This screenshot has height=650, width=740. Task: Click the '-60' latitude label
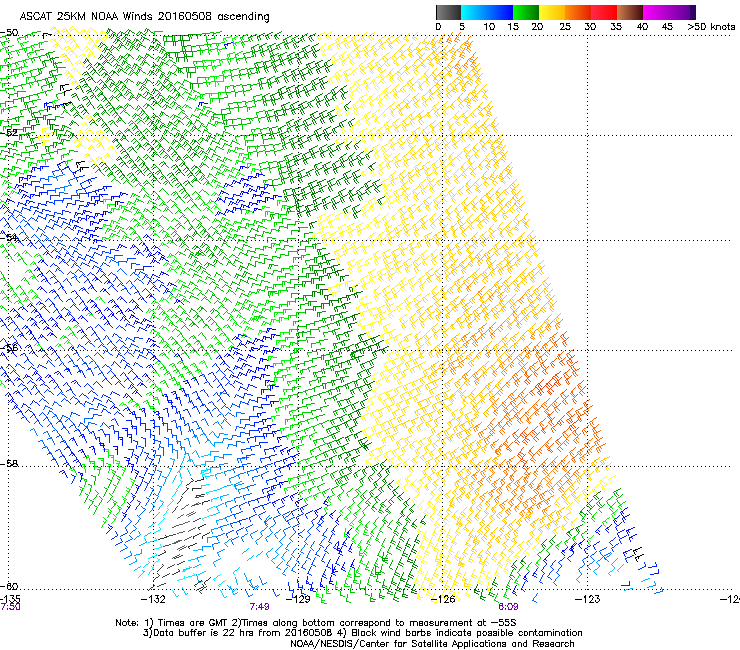pyautogui.click(x=9, y=586)
